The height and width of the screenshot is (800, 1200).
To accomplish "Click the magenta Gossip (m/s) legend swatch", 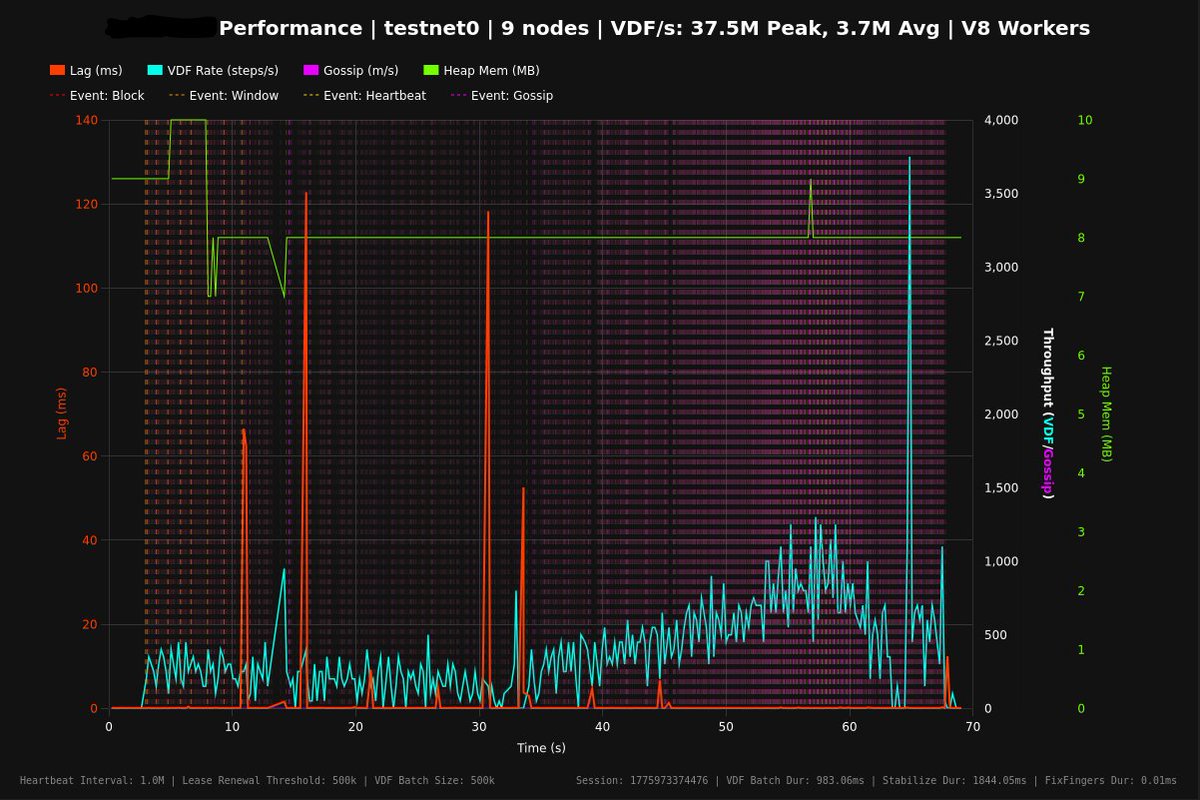I will pos(311,70).
